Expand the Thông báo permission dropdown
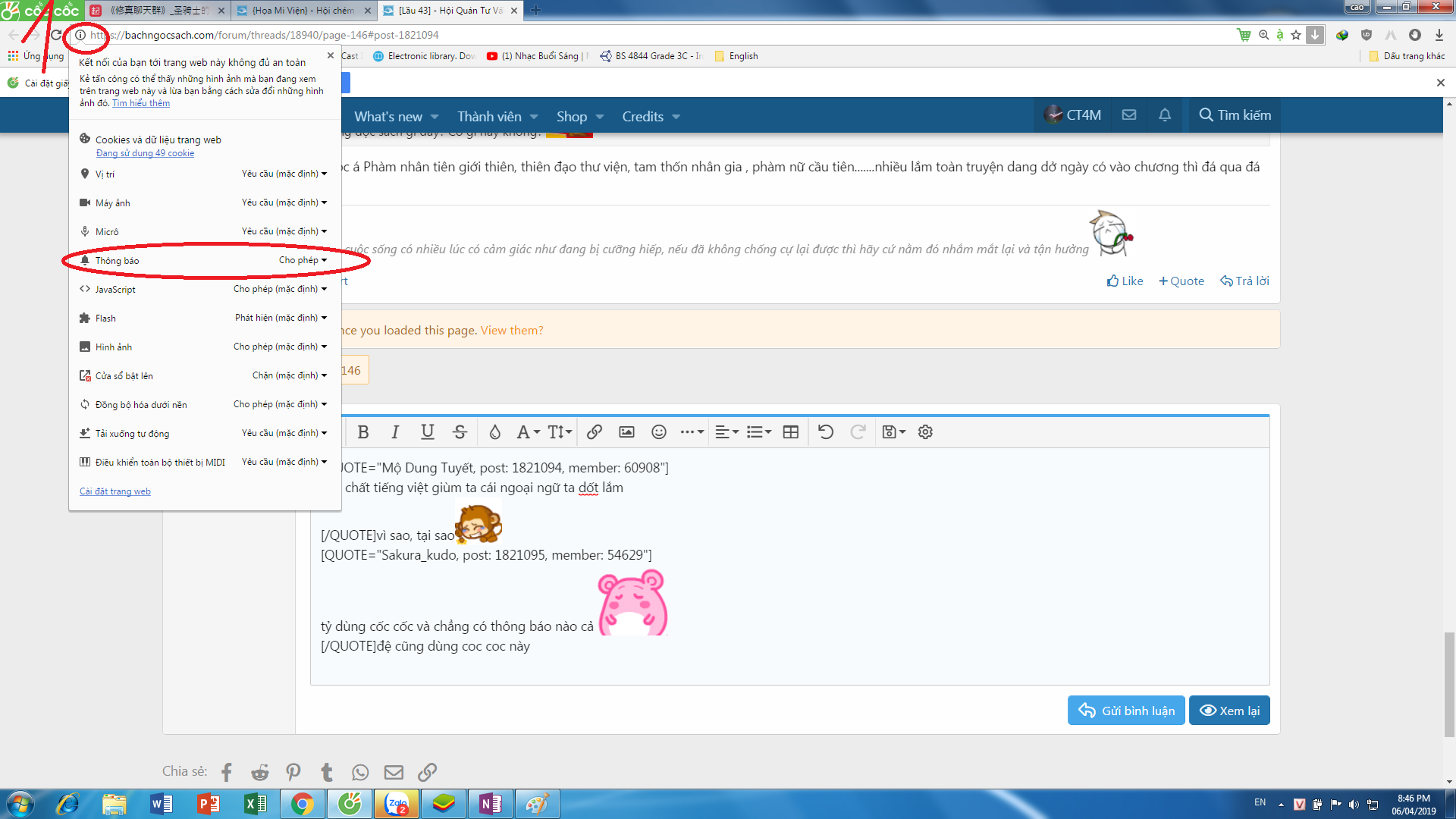 (x=303, y=260)
